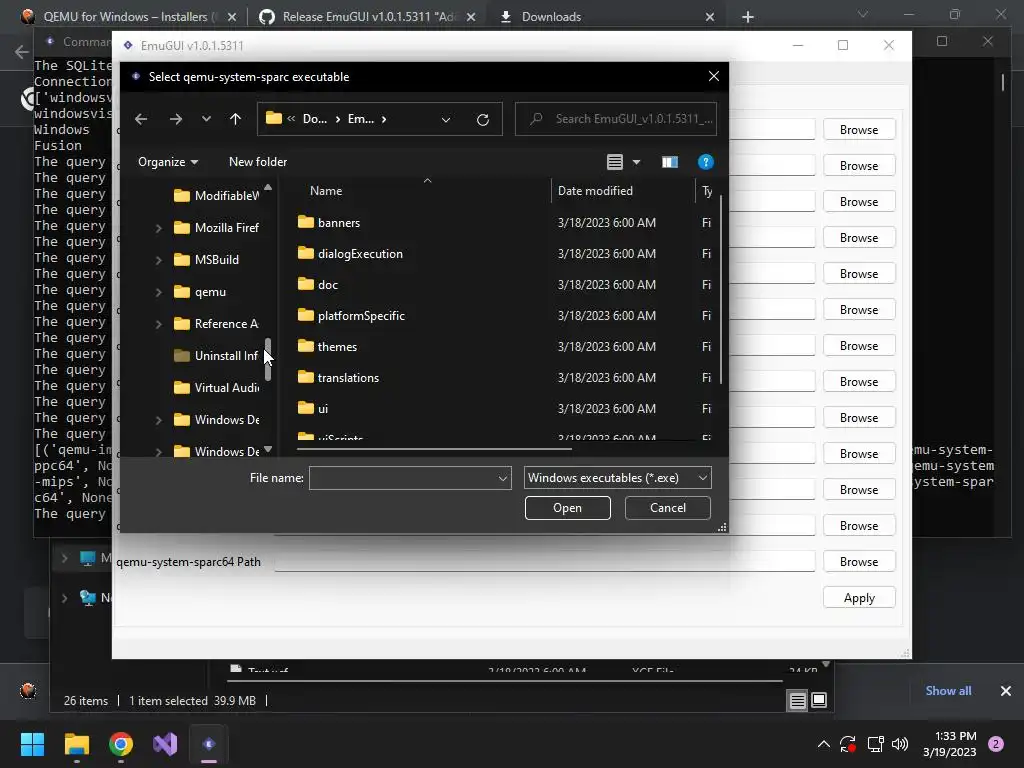1024x768 pixels.
Task: Click the Search EmuGUI folder box
Action: 616,119
